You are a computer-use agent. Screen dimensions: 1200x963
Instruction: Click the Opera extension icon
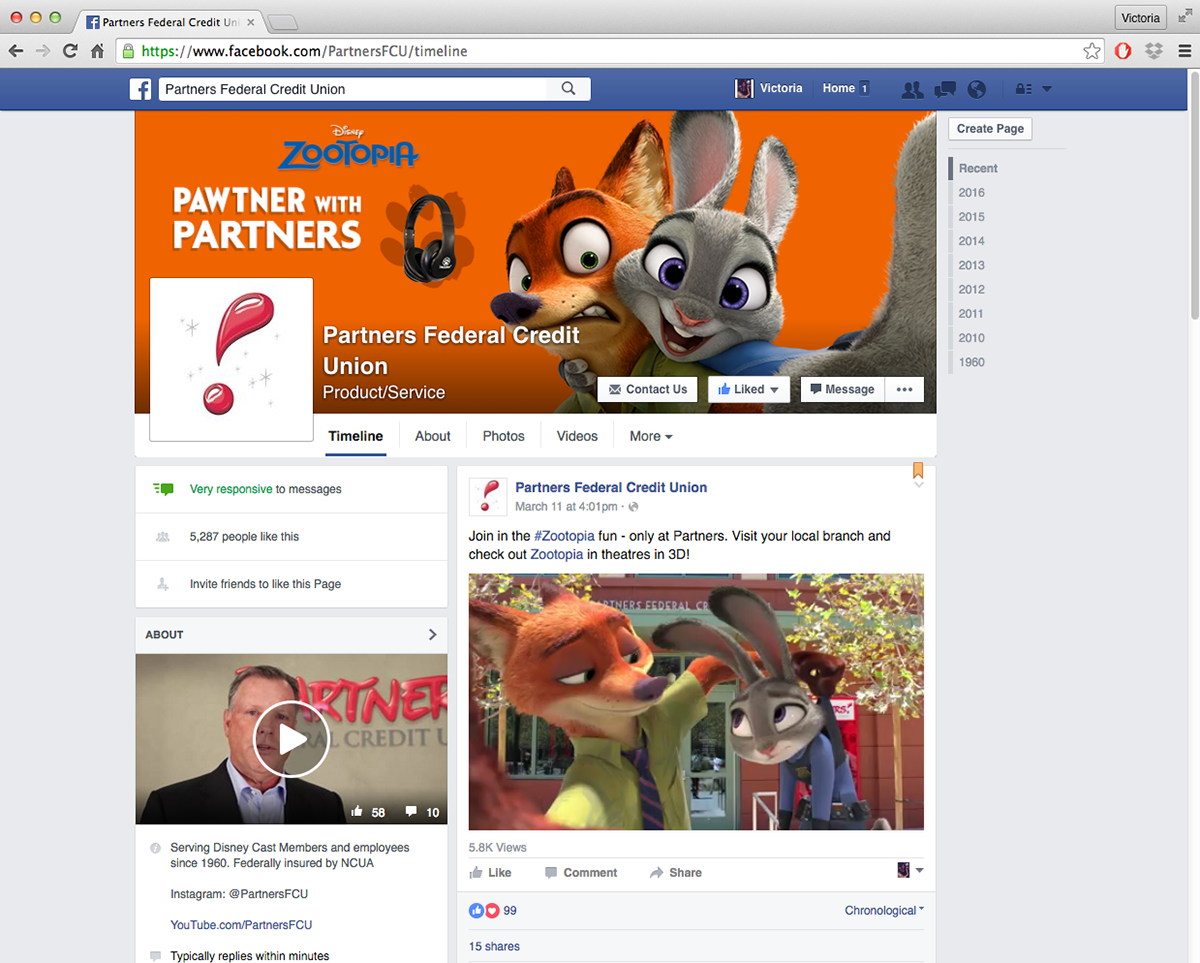1124,51
